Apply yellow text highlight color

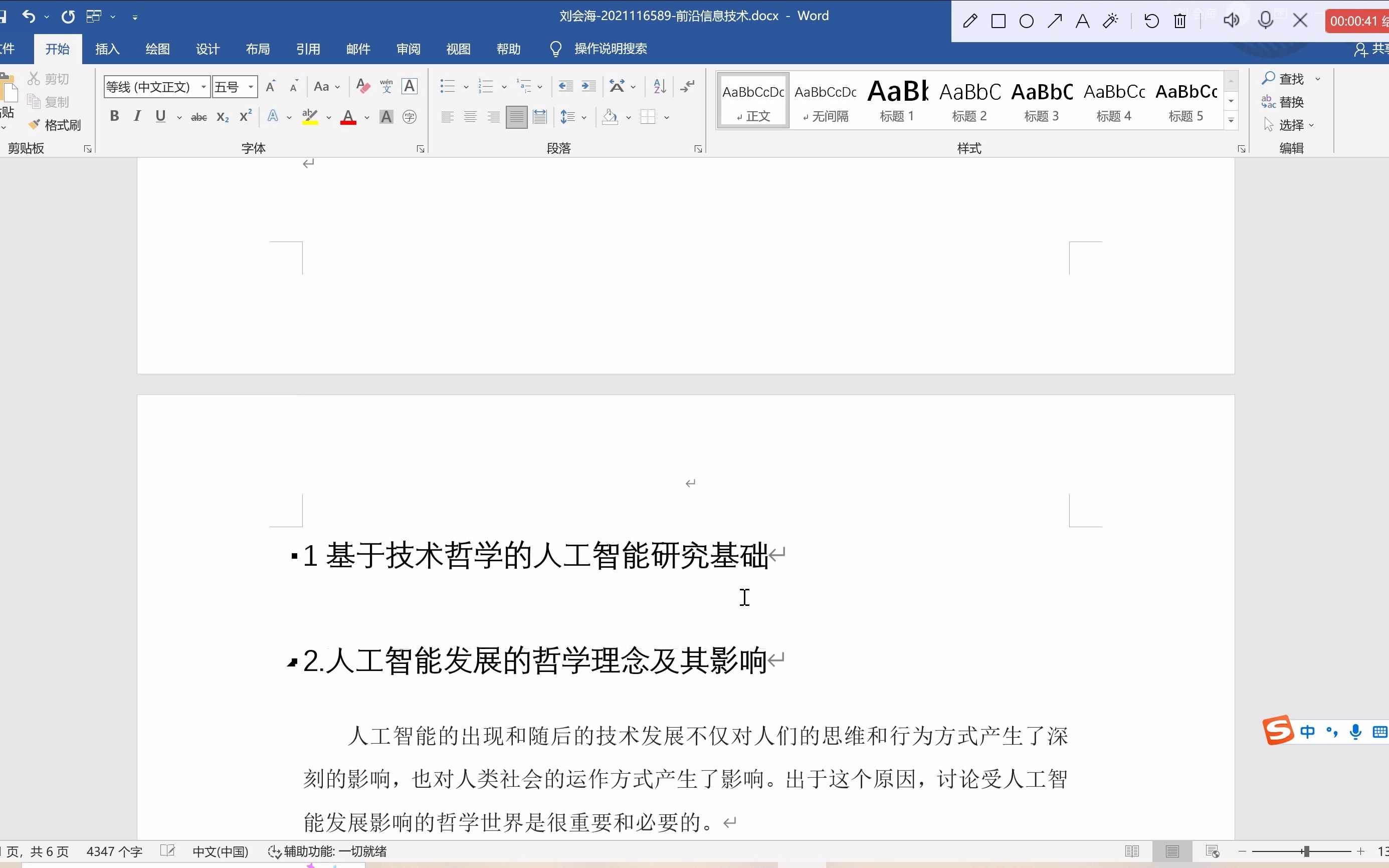tap(309, 117)
